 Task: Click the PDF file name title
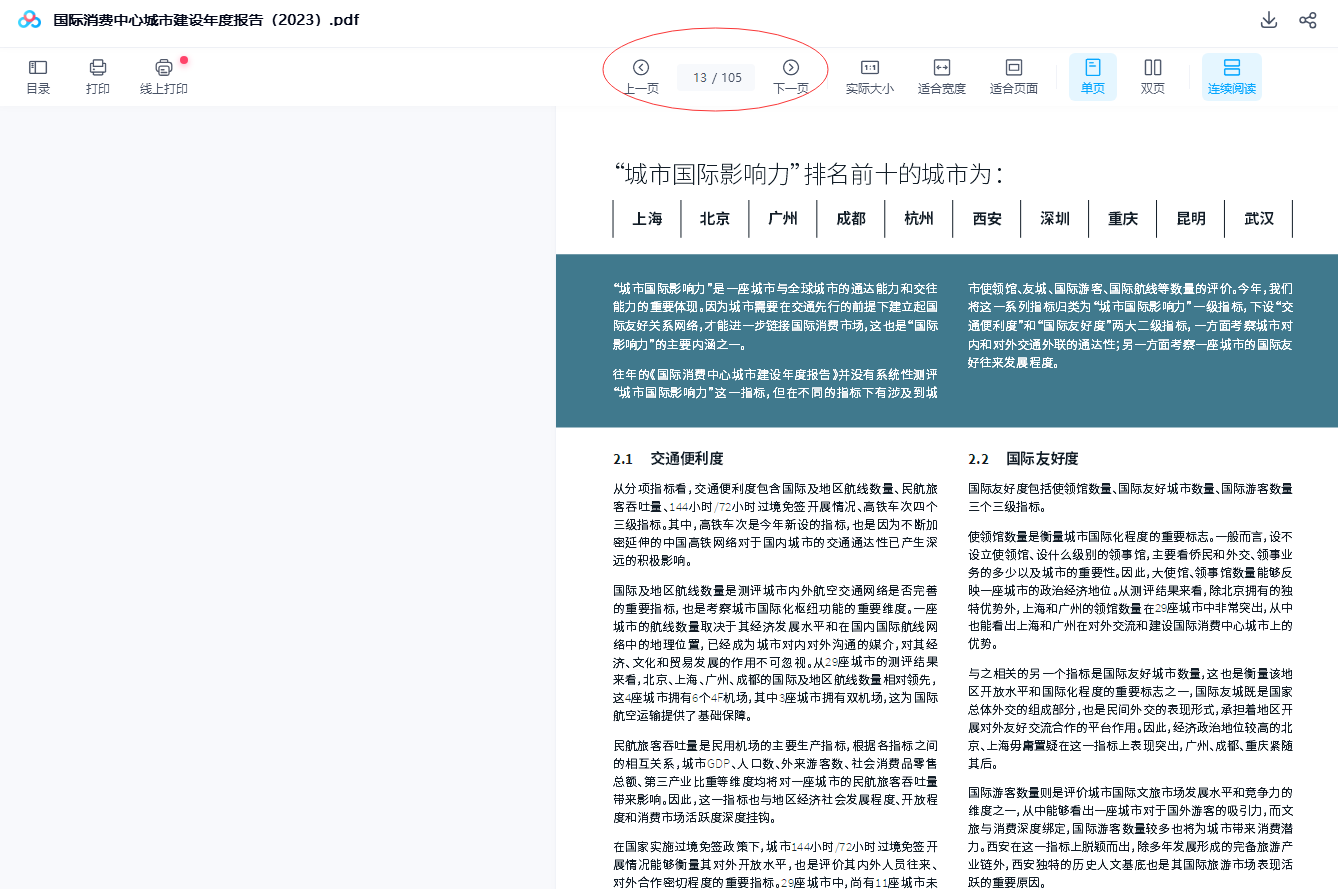pyautogui.click(x=205, y=20)
